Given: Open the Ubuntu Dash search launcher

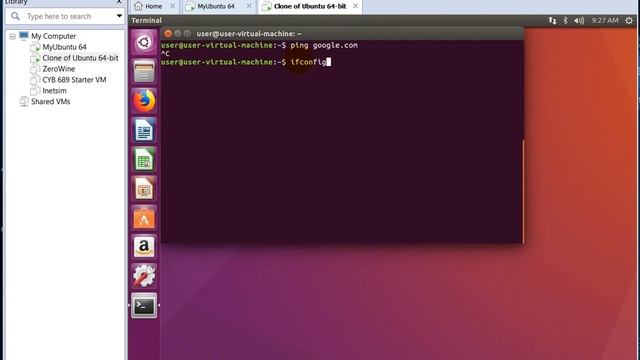Looking at the screenshot, I should pyautogui.click(x=144, y=42).
